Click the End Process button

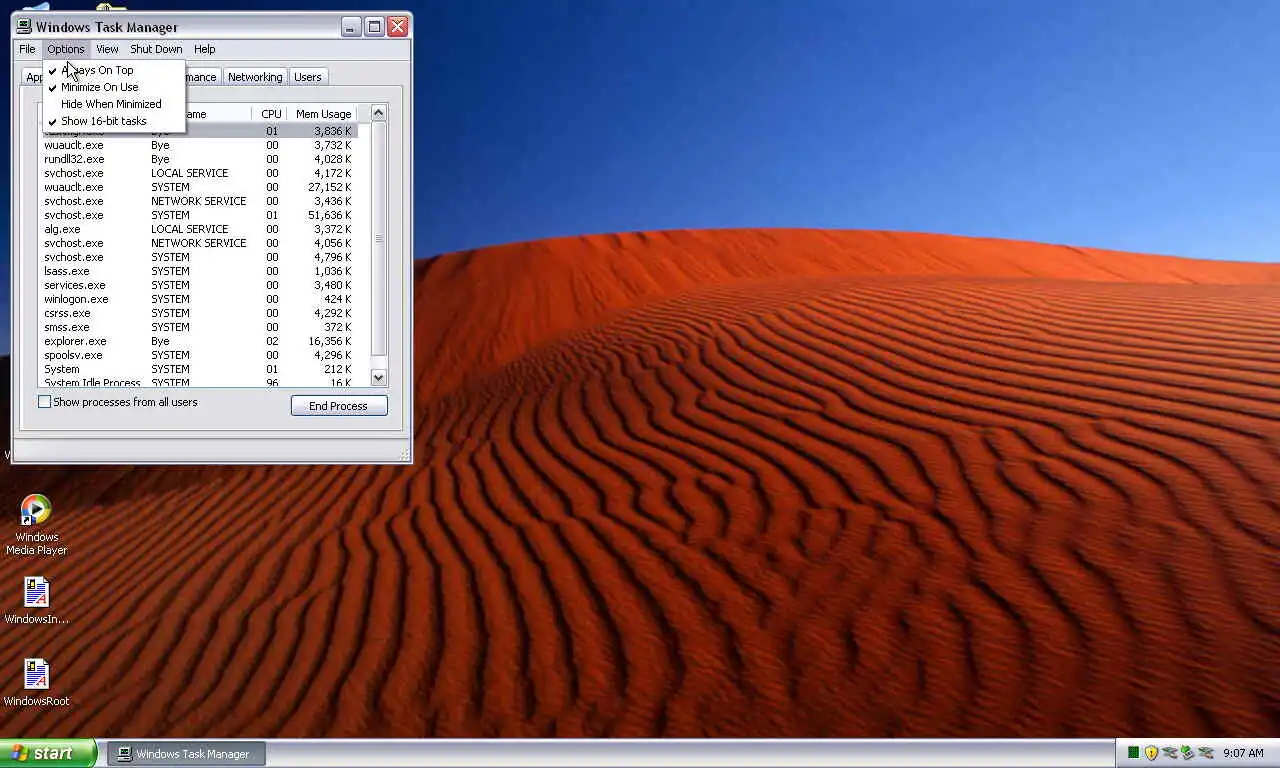coord(339,406)
